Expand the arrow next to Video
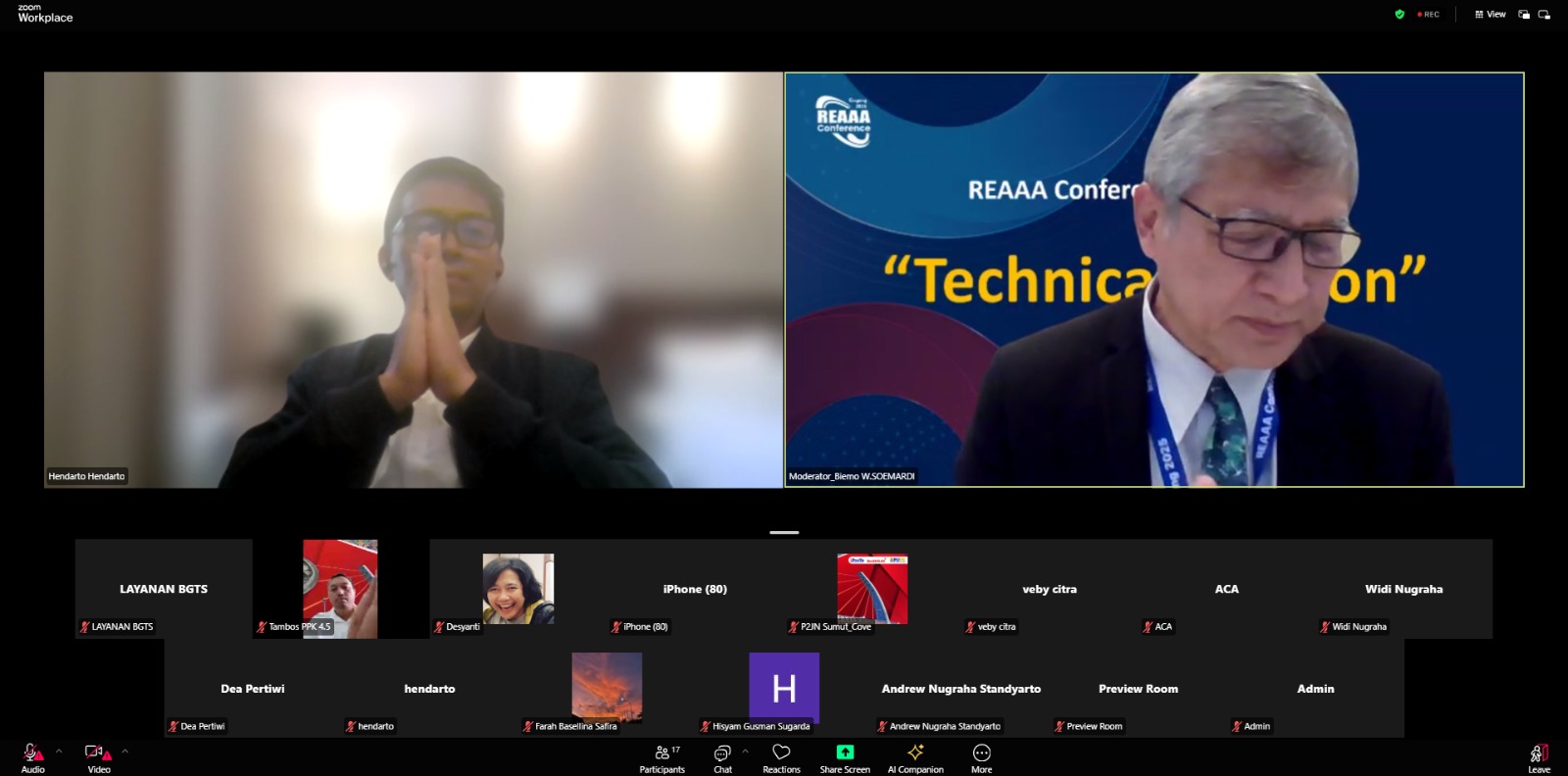The width and height of the screenshot is (1568, 776). (124, 752)
